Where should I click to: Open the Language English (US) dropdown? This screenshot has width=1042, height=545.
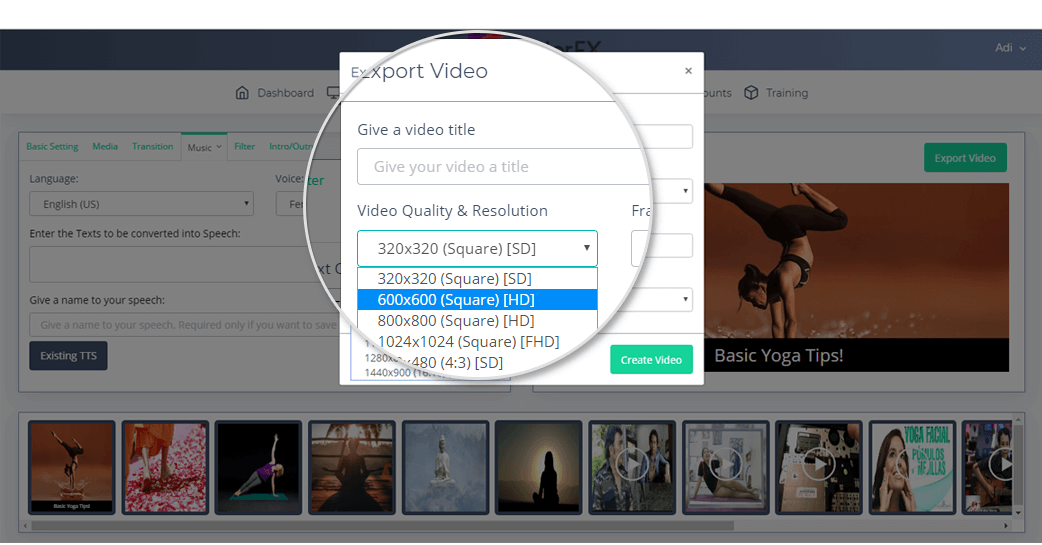pos(142,204)
